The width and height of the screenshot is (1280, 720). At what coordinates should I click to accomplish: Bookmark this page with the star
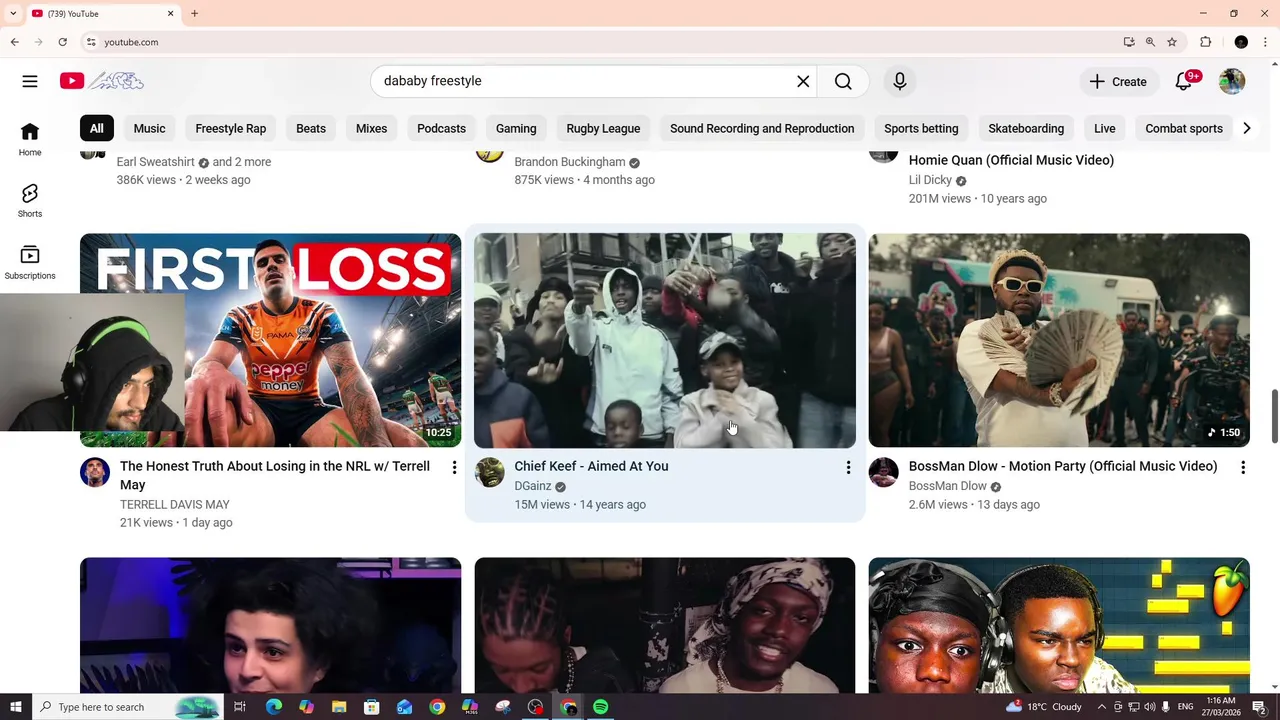coord(1172,42)
